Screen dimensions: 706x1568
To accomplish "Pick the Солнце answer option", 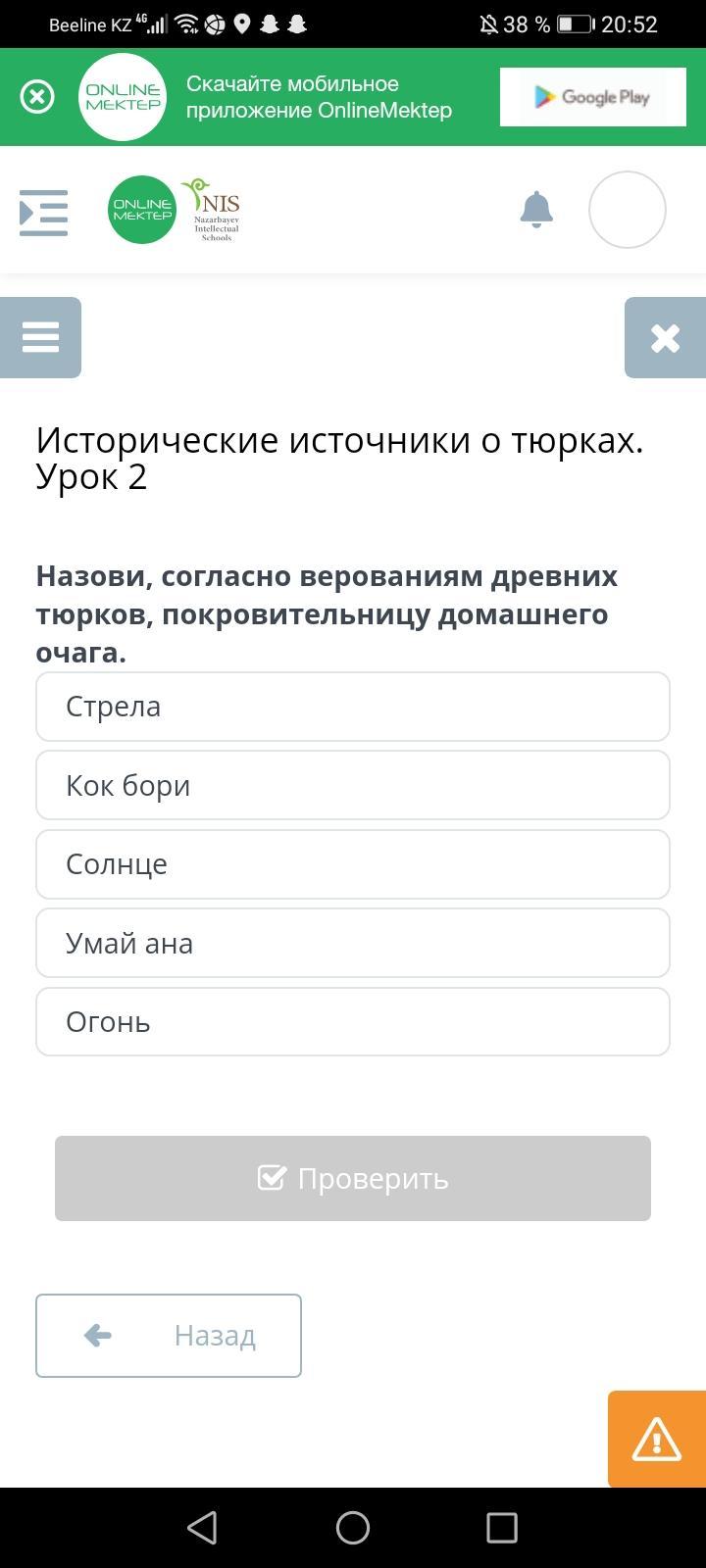I will (353, 864).
